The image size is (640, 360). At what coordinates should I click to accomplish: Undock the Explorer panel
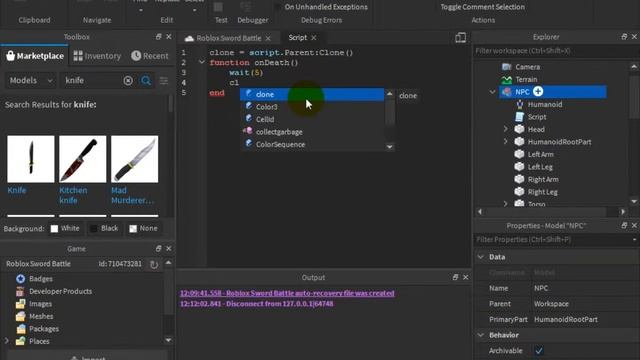(624, 37)
